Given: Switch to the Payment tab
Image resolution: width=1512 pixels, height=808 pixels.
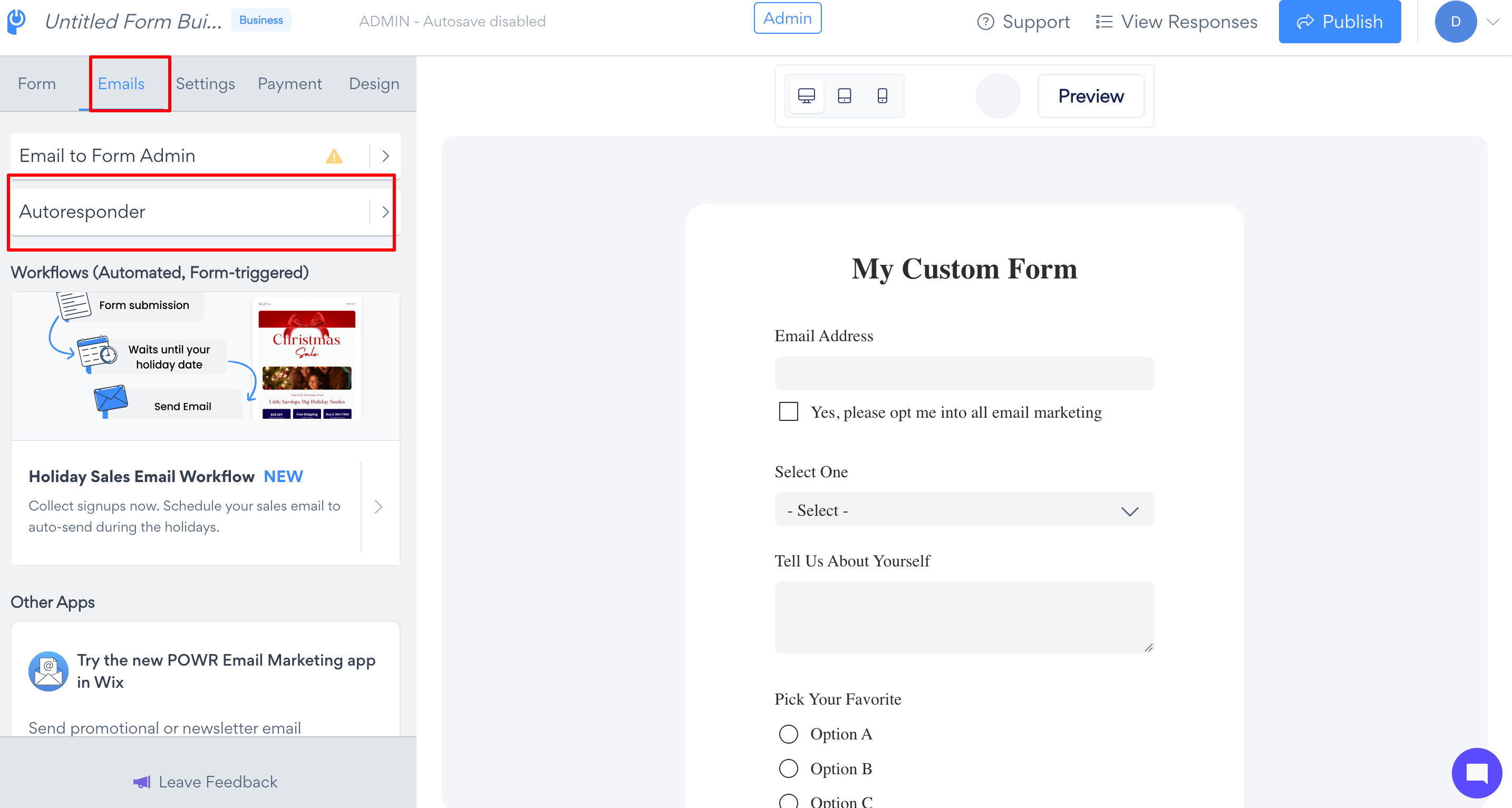Looking at the screenshot, I should coord(290,84).
